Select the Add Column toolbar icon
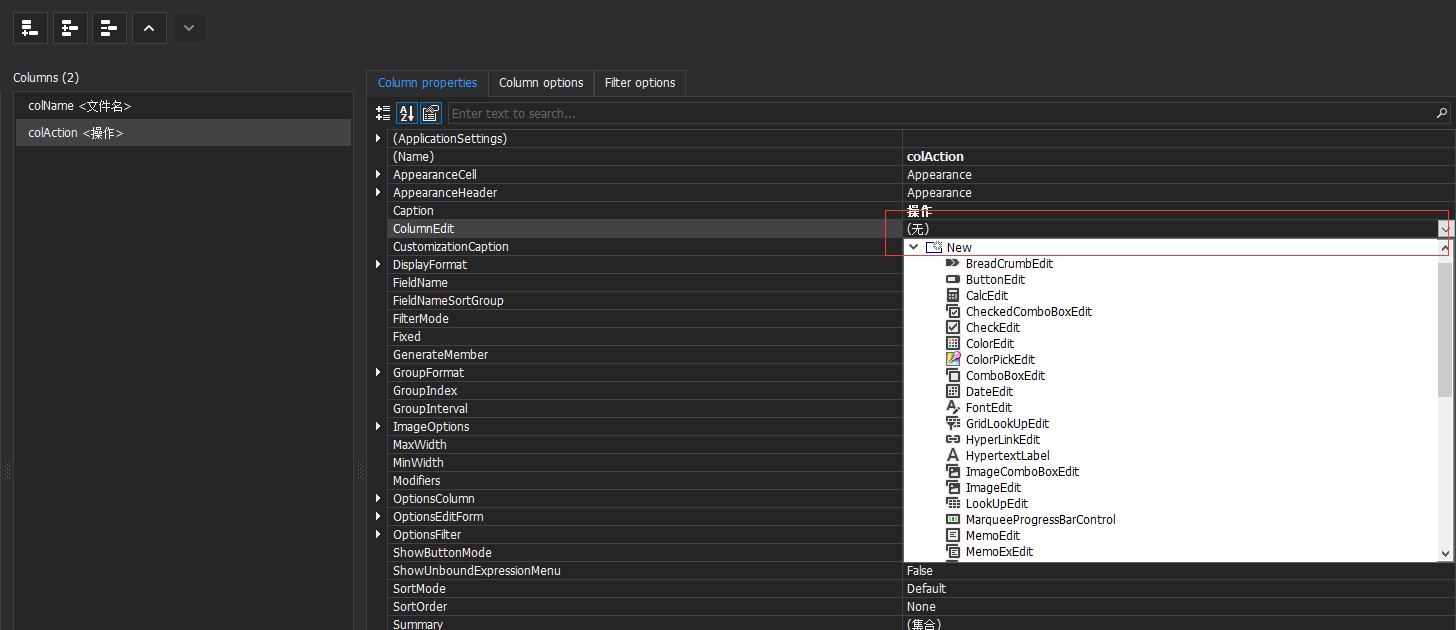 click(29, 27)
